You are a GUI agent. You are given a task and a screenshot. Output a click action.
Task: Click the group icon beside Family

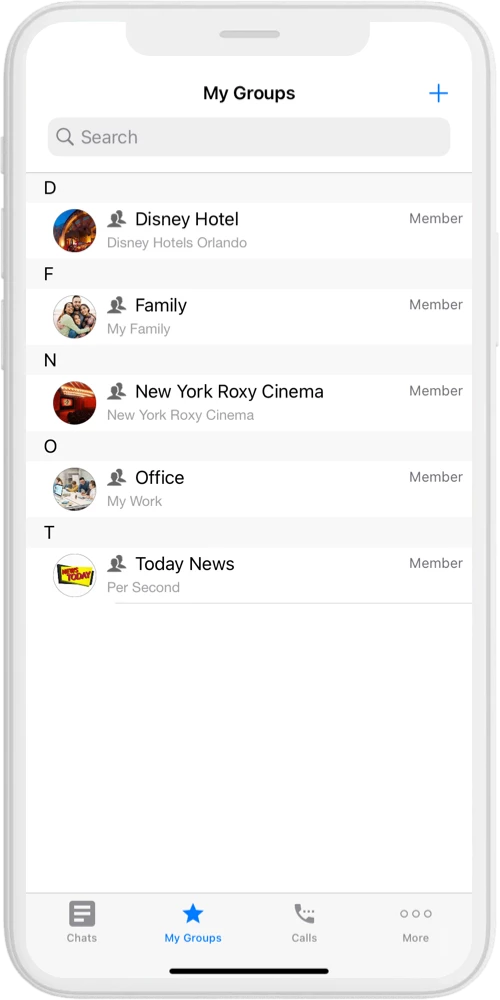tap(116, 305)
